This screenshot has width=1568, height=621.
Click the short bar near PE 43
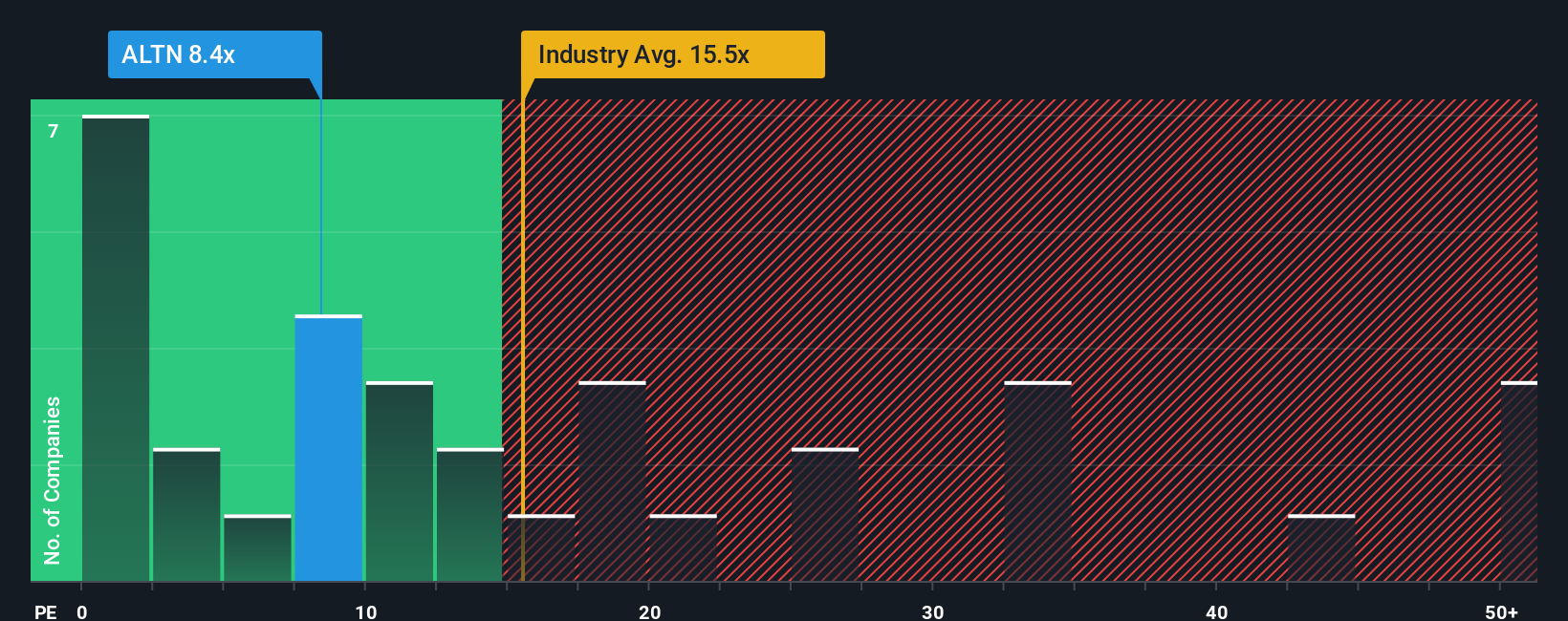tap(1321, 548)
